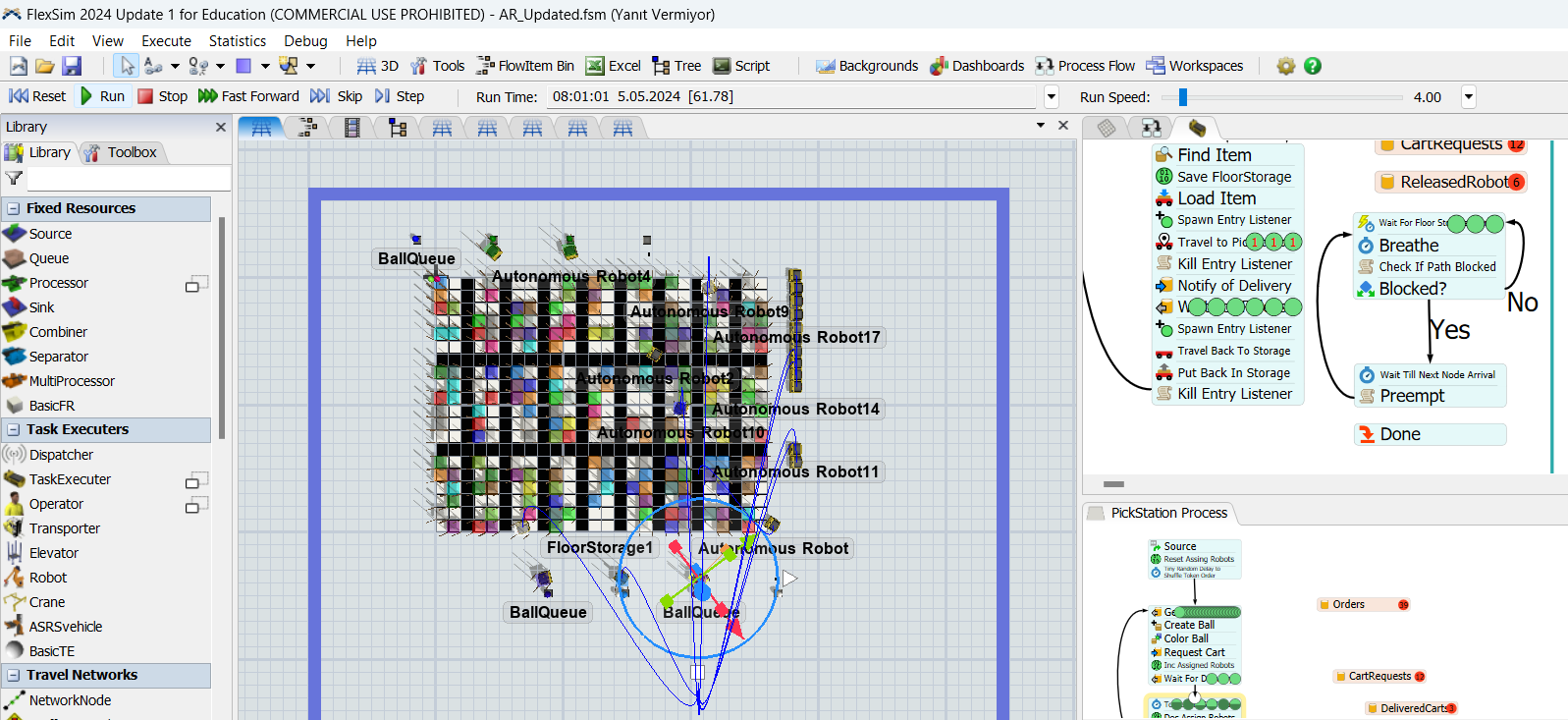
Task: Switch to the Toolbox tab
Action: [x=122, y=152]
